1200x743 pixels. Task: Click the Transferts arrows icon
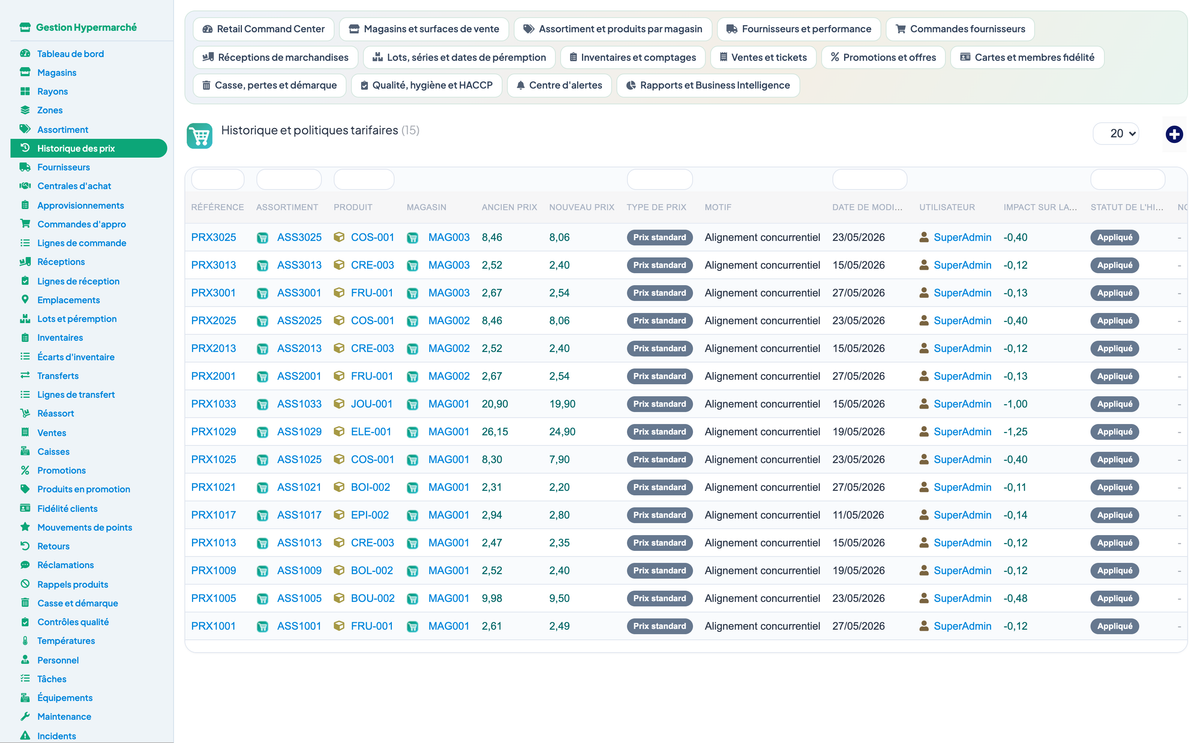(x=25, y=375)
